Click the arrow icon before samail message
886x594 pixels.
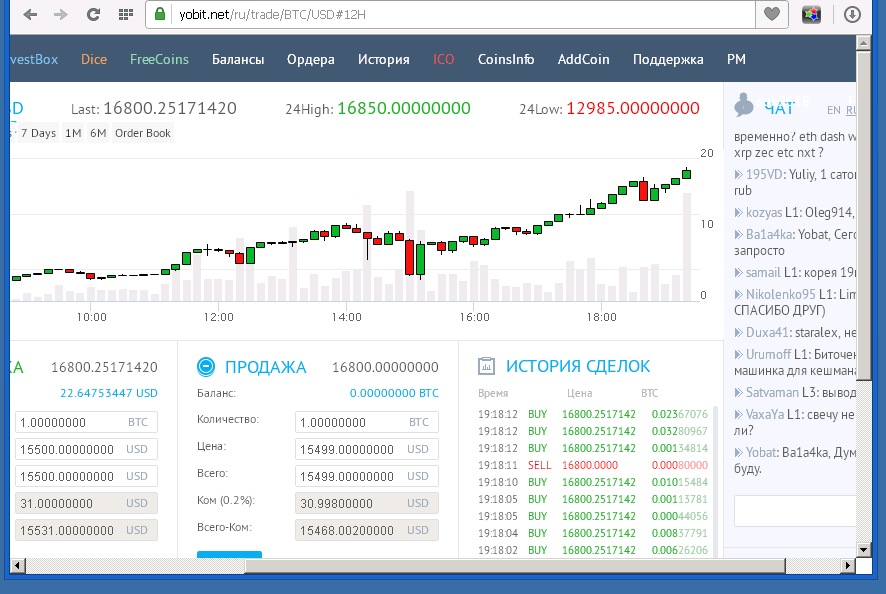(738, 272)
